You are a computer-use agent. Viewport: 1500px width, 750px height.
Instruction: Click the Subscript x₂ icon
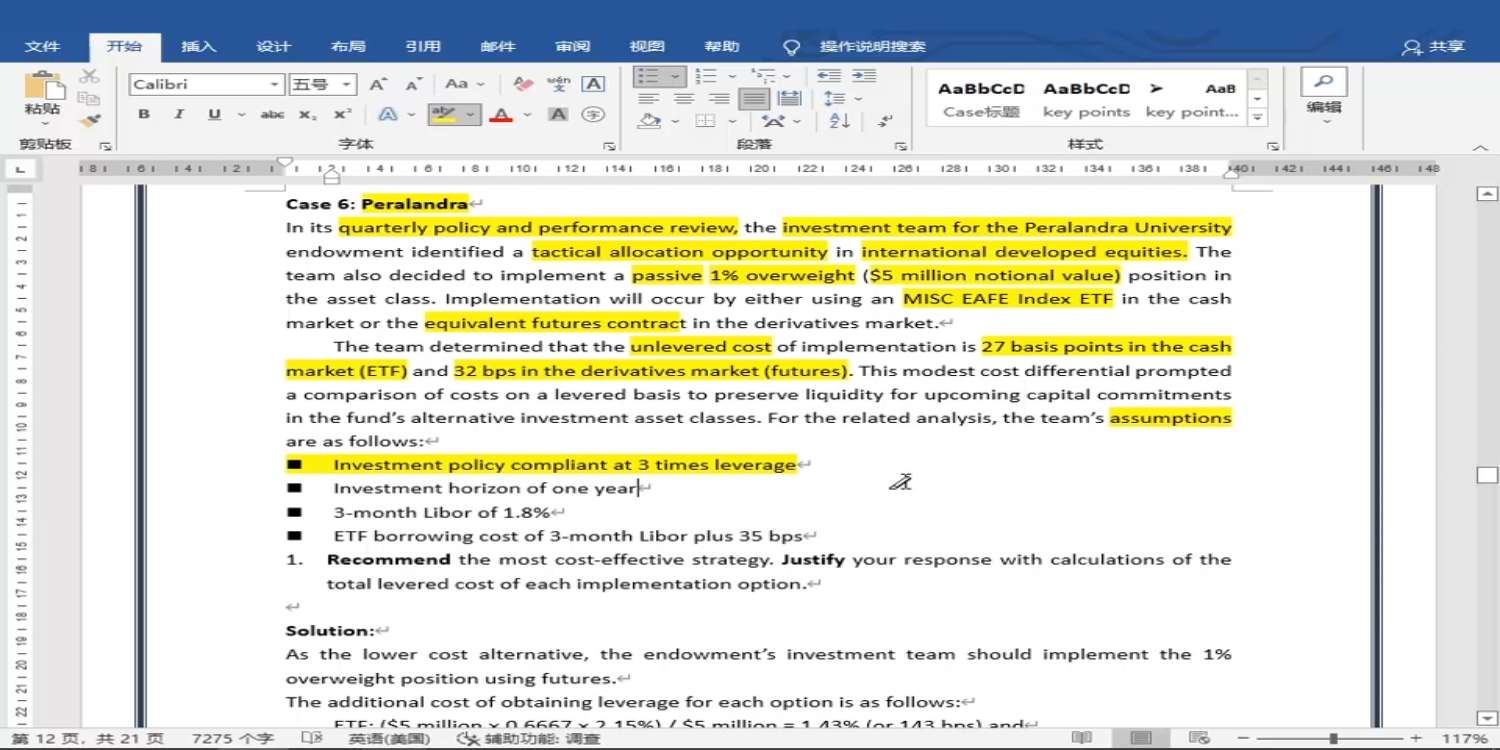point(307,115)
